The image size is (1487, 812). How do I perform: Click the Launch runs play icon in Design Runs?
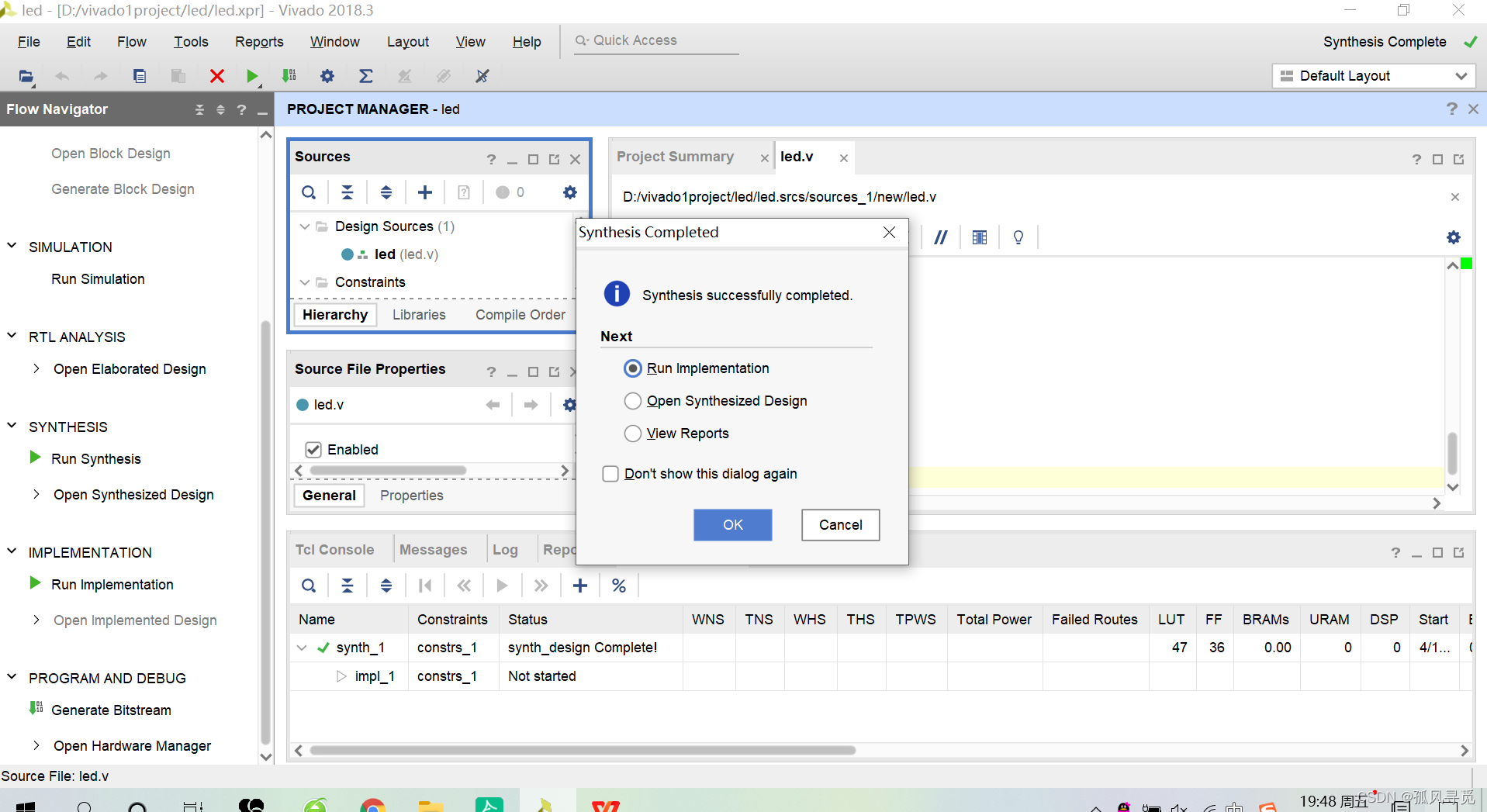[x=503, y=586]
